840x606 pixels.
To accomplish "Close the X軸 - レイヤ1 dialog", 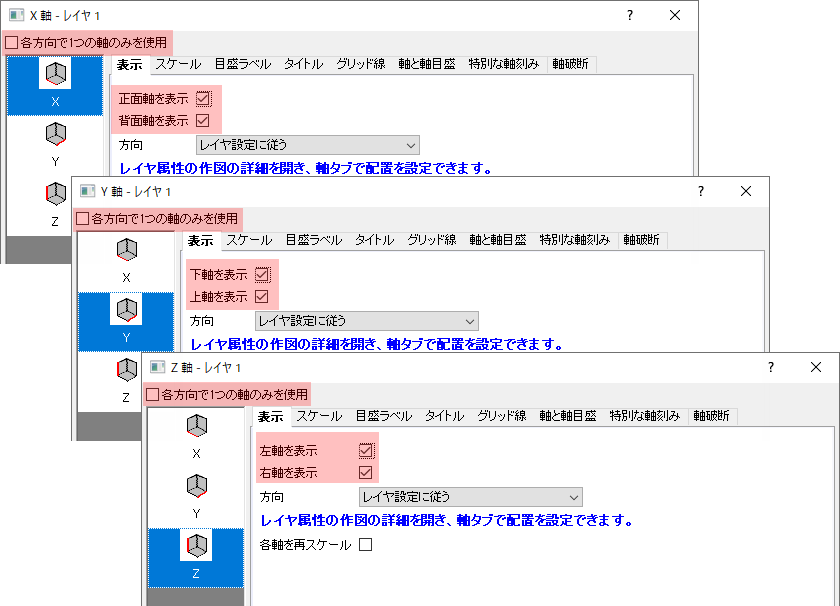I will 675,15.
